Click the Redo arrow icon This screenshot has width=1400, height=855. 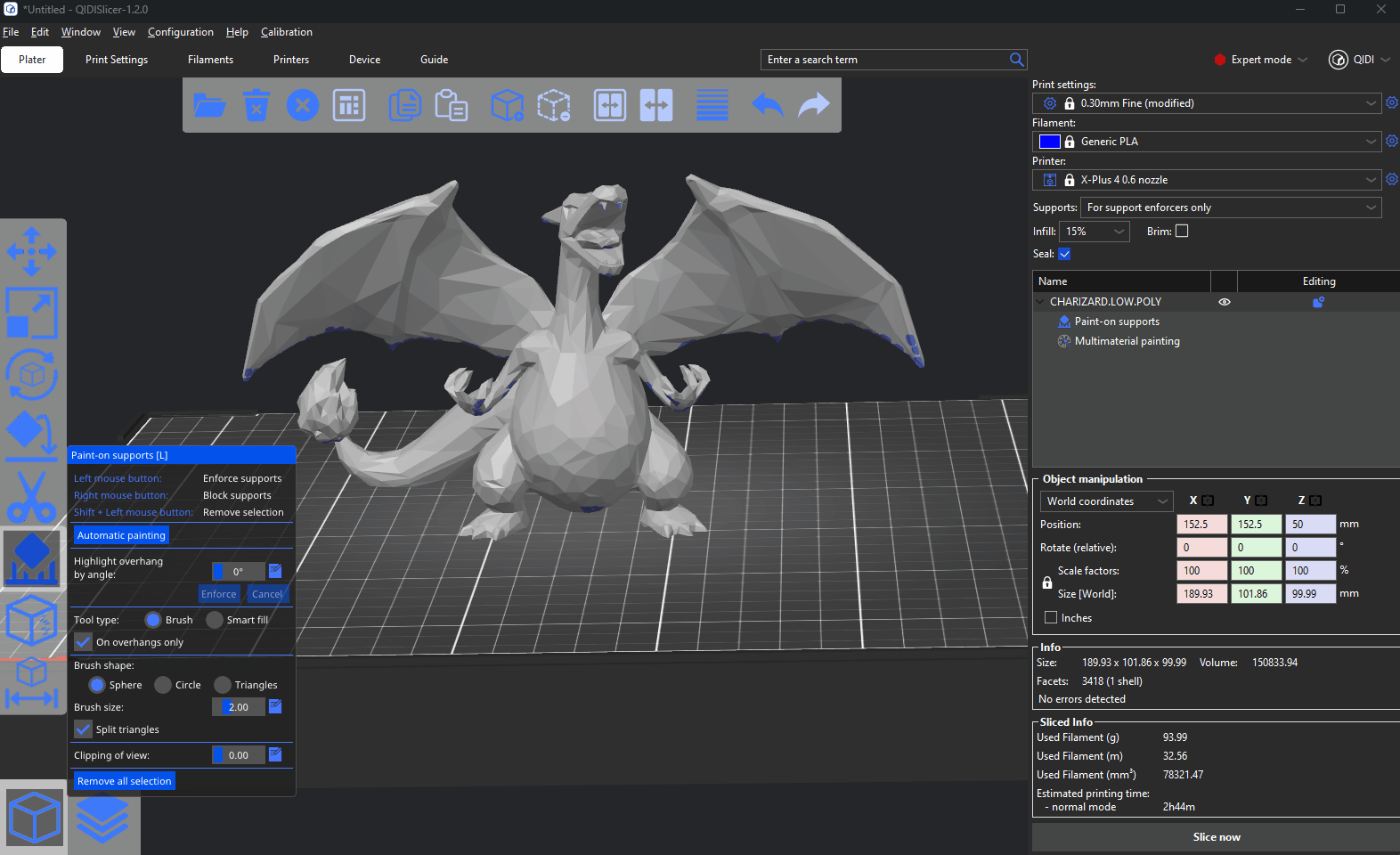813,105
